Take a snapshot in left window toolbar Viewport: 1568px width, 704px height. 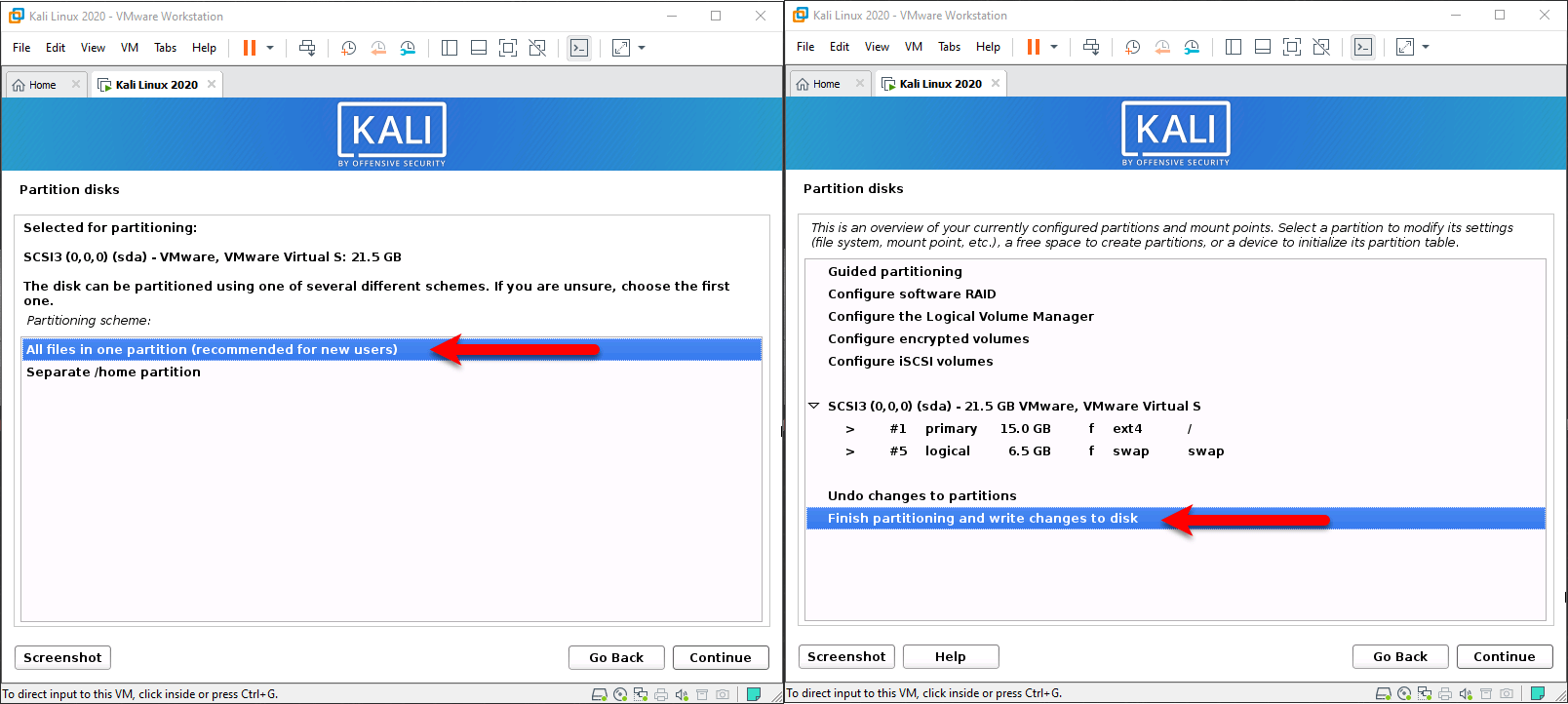349,48
